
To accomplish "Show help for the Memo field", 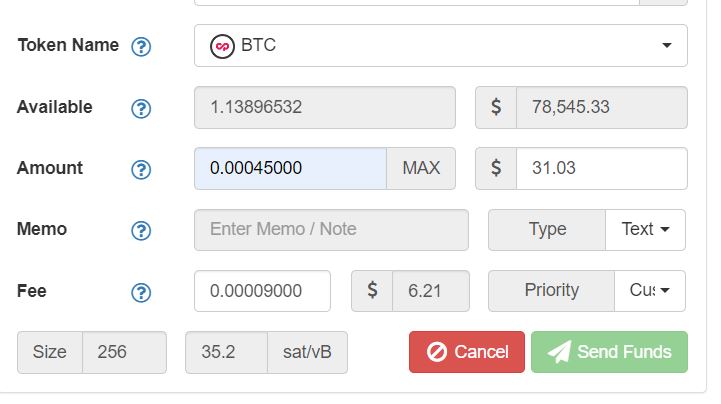I will [x=141, y=231].
